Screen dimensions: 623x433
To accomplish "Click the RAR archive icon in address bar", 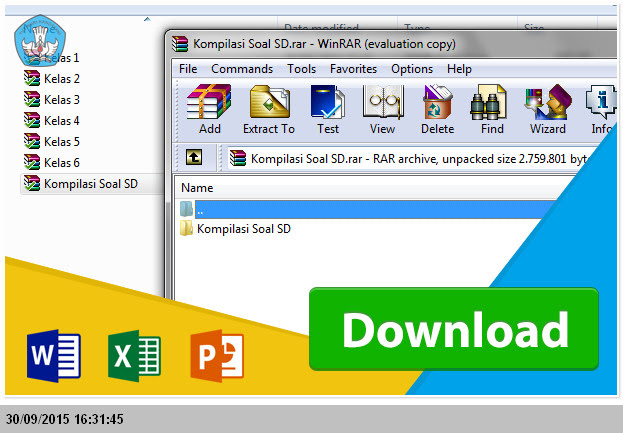I will (x=238, y=158).
